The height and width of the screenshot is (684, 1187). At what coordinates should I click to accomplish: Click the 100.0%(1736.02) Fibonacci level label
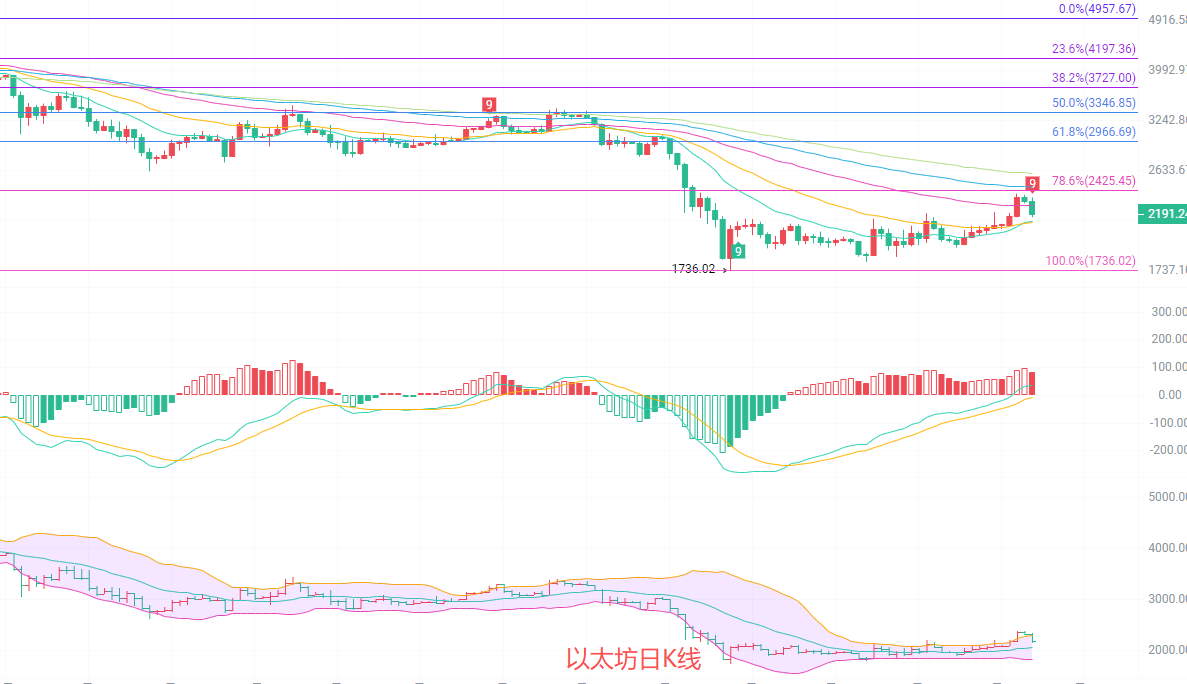(x=1090, y=261)
